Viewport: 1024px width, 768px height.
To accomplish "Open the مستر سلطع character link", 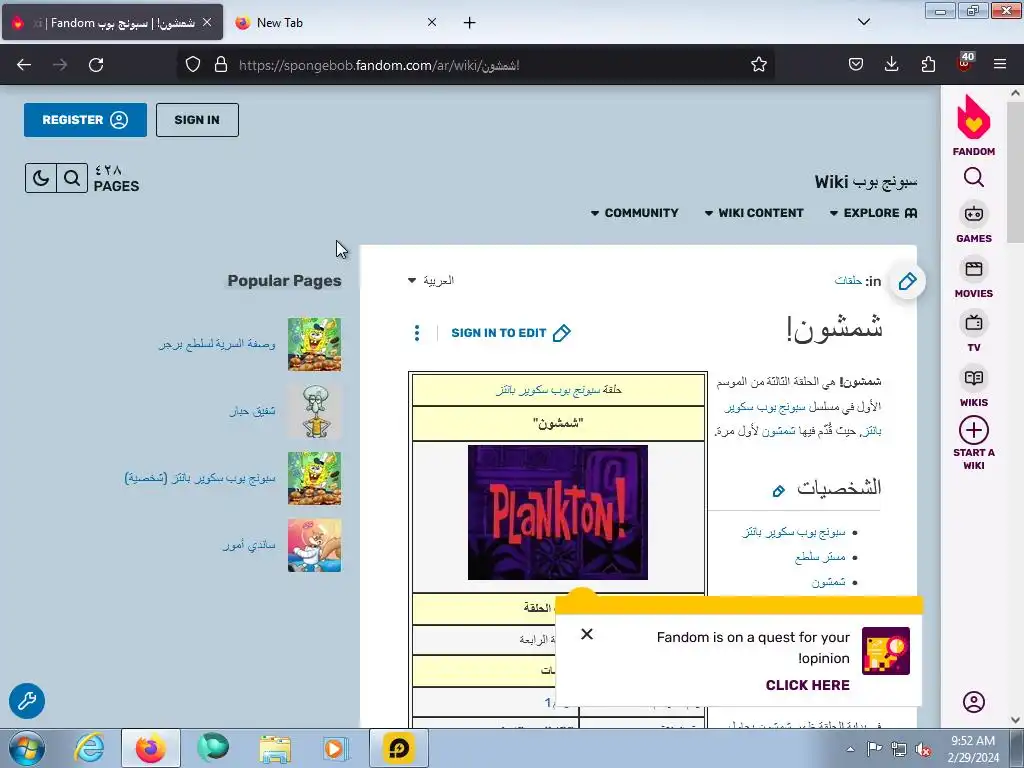I will tap(820, 557).
